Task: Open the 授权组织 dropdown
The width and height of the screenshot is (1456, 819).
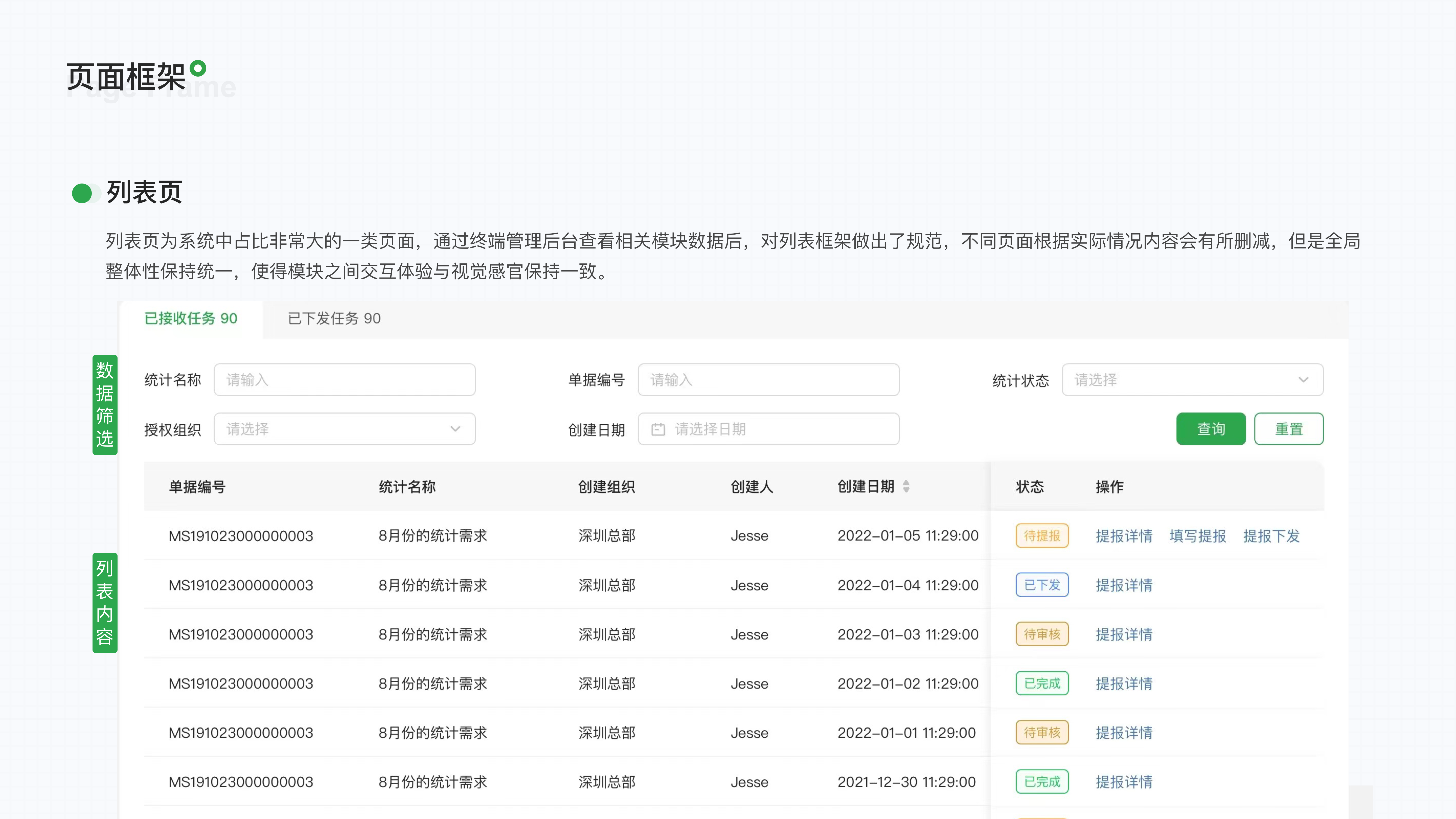Action: point(345,429)
